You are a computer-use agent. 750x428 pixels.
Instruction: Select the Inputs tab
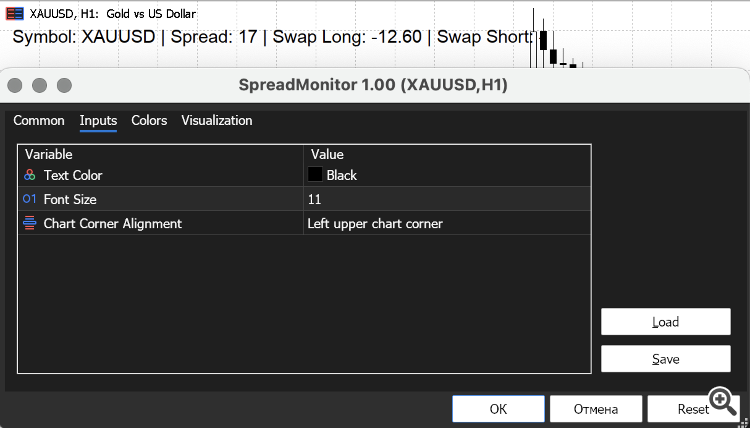click(x=98, y=121)
